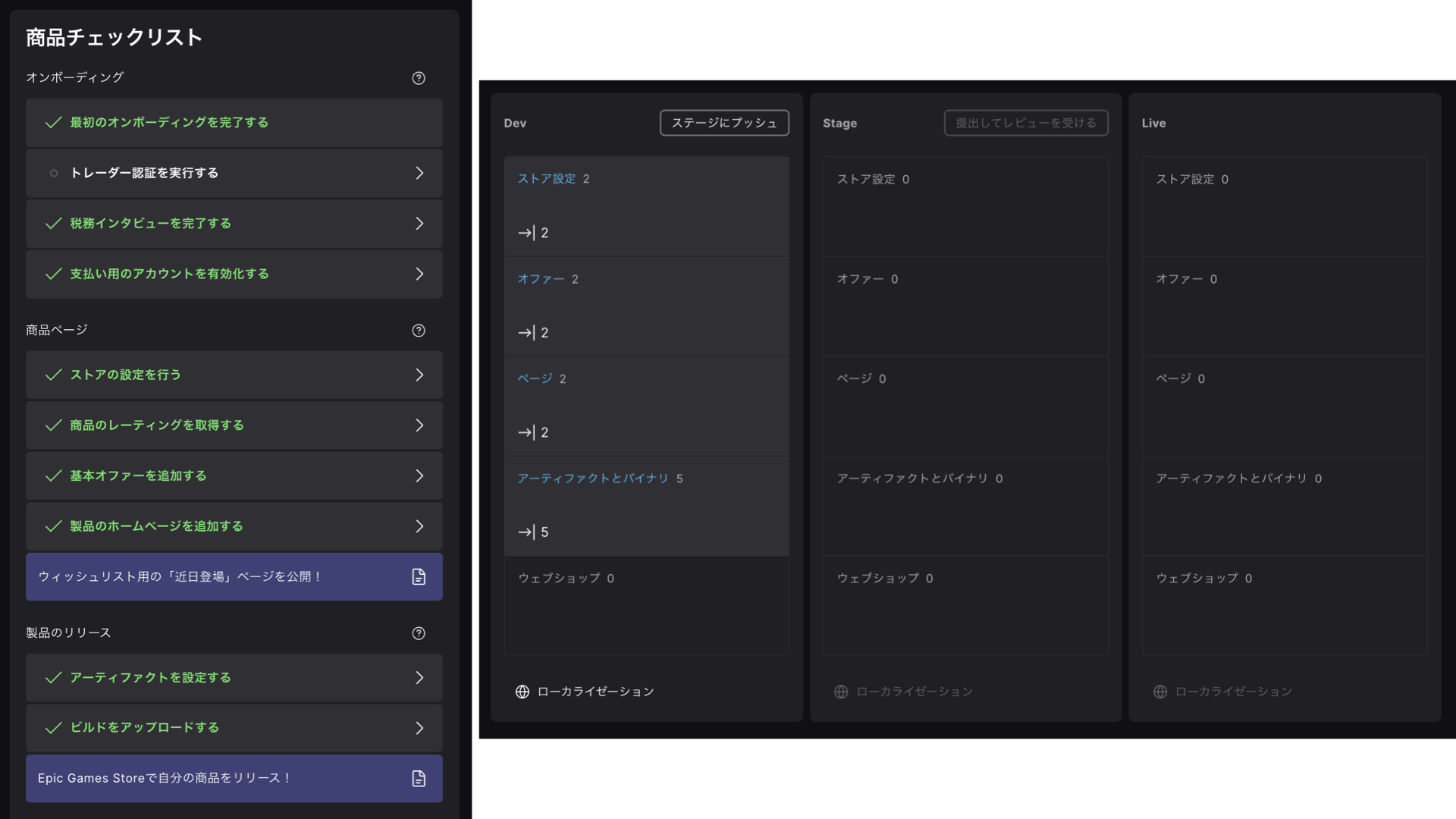The image size is (1456, 819).
Task: Click document icon on Epic Games Store release banner
Action: point(419,779)
